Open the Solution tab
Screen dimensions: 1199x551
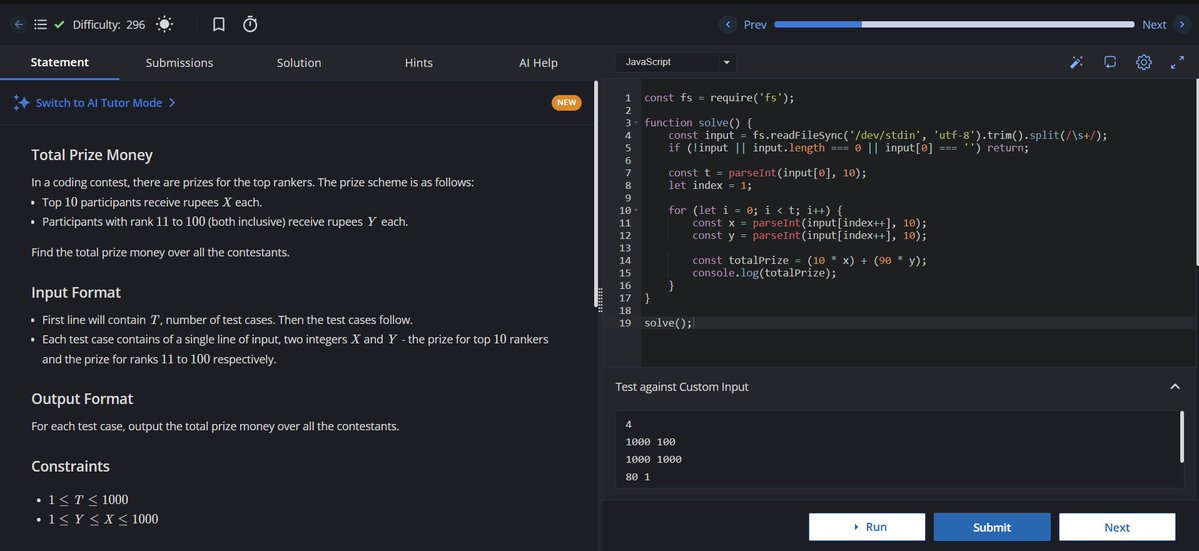(x=299, y=63)
